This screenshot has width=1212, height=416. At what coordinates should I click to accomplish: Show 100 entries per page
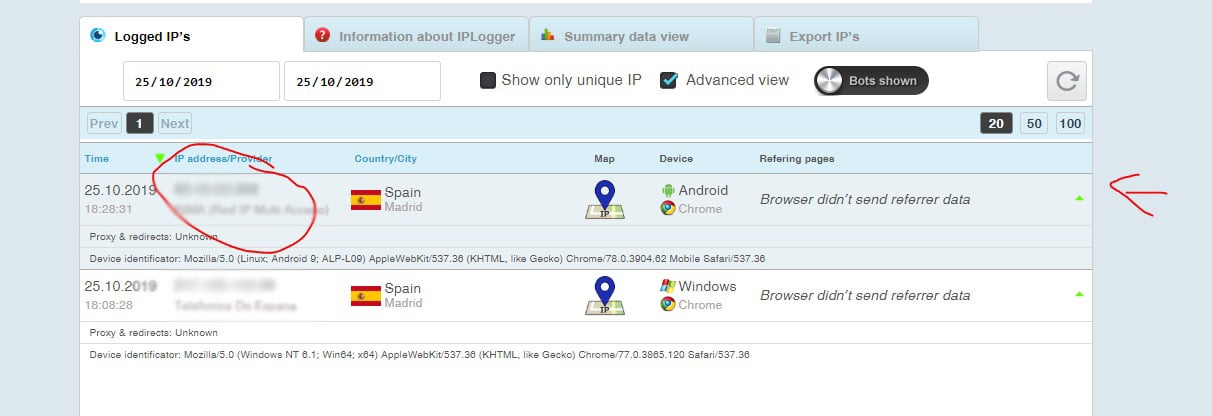[x=1070, y=124]
